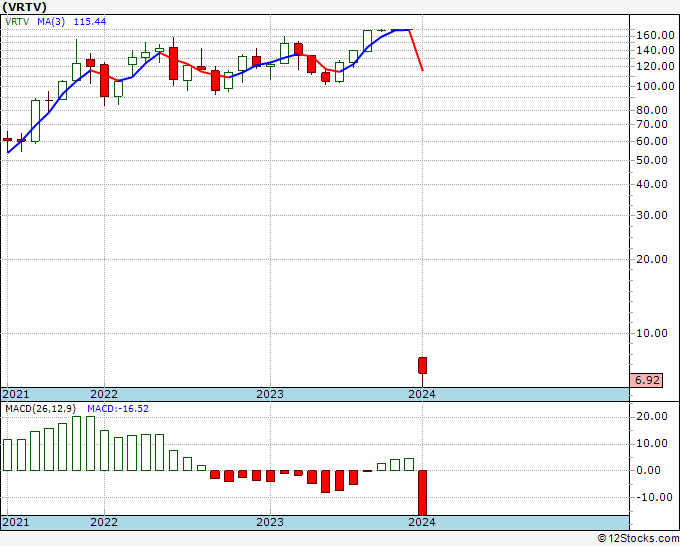Click the 140.00 price axis label
This screenshot has width=680, height=546.
tap(655, 50)
